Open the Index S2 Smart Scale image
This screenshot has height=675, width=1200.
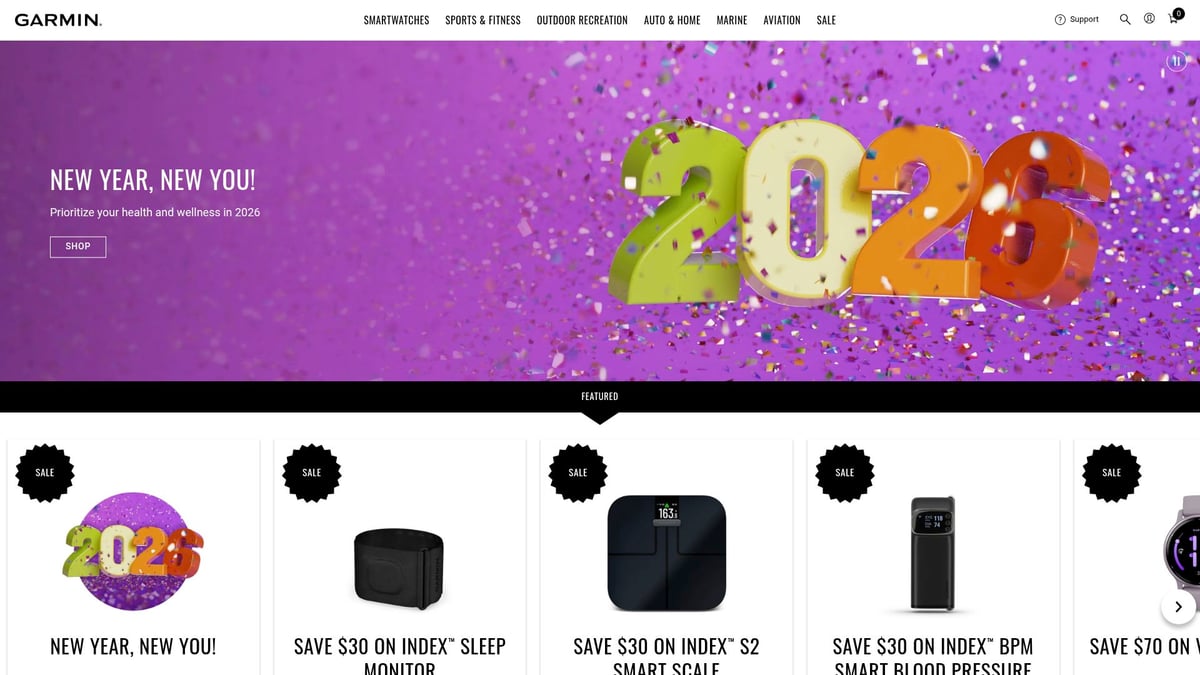666,553
